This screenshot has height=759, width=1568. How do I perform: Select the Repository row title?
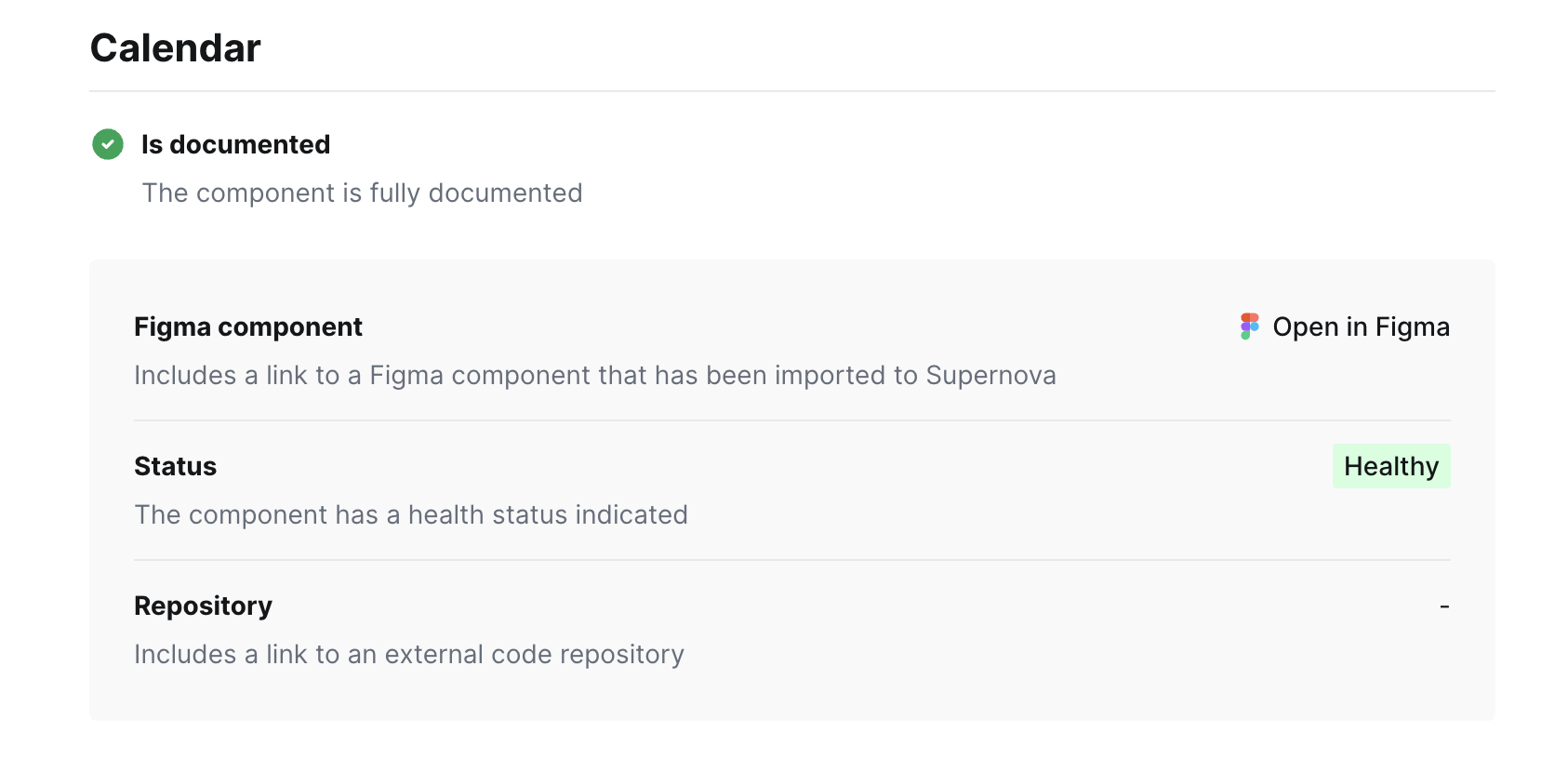coord(203,606)
